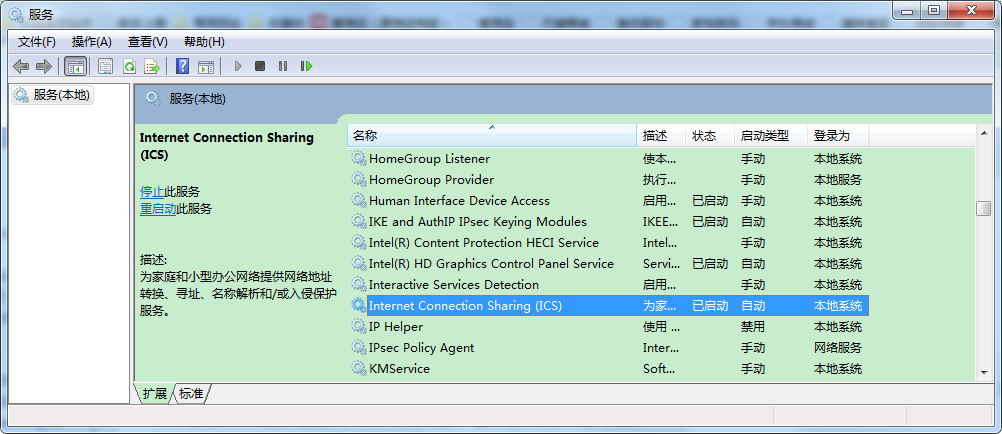The width and height of the screenshot is (1002, 434).
Task: Go back with the toolbar Back arrow
Action: pyautogui.click(x=21, y=66)
